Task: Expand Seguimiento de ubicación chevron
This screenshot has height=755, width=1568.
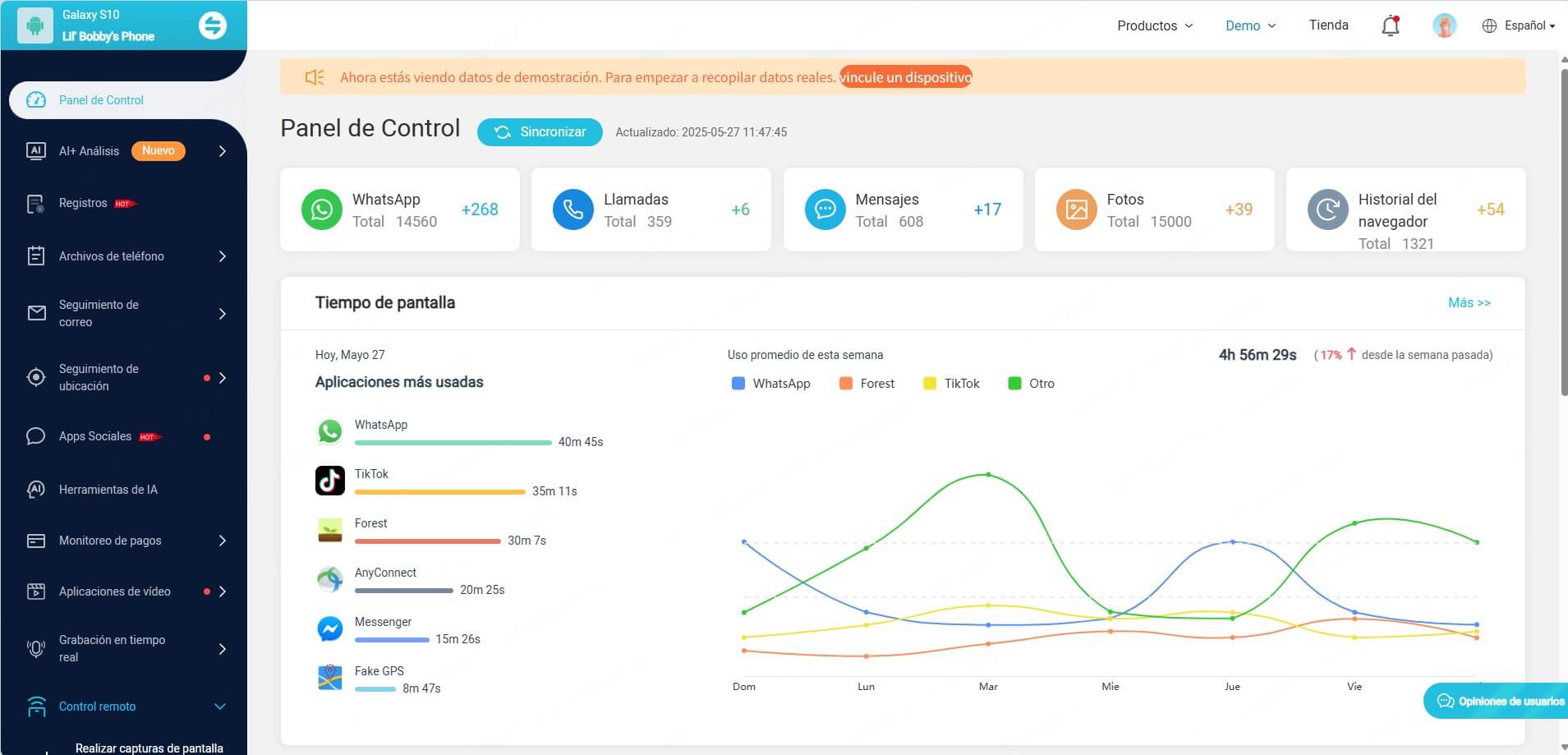Action: click(223, 378)
